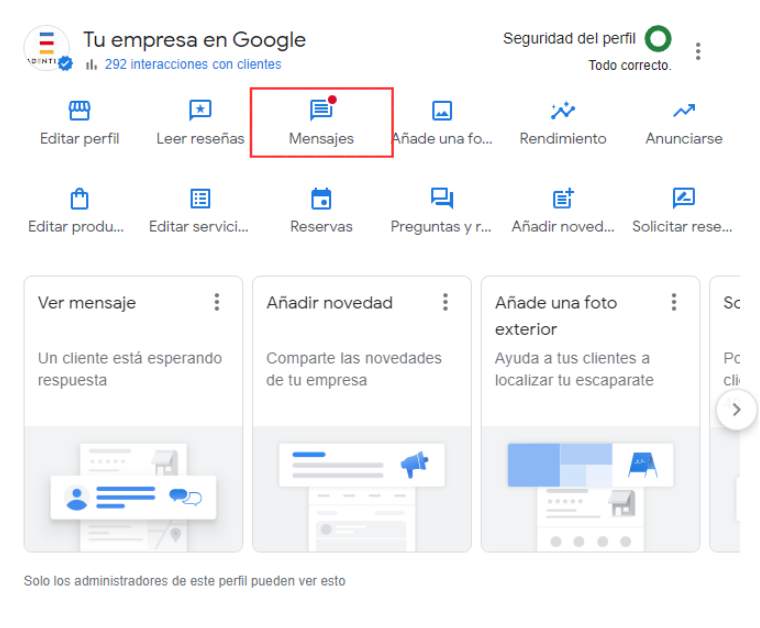The width and height of the screenshot is (760, 628).
Task: Open options menu on Añadir novedad card
Action: coord(445,302)
